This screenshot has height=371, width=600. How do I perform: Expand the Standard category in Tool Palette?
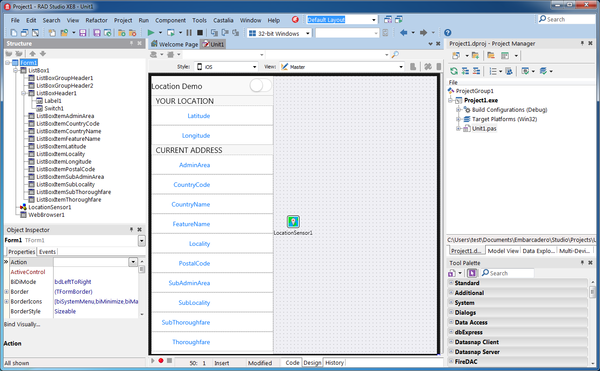pos(451,283)
